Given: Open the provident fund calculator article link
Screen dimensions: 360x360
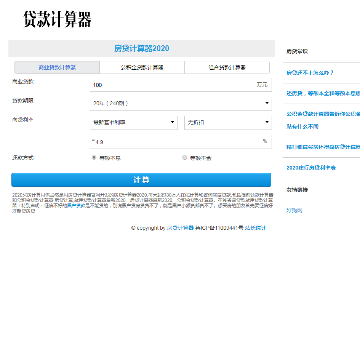Looking at the screenshot, I should pyautogui.click(x=323, y=120).
